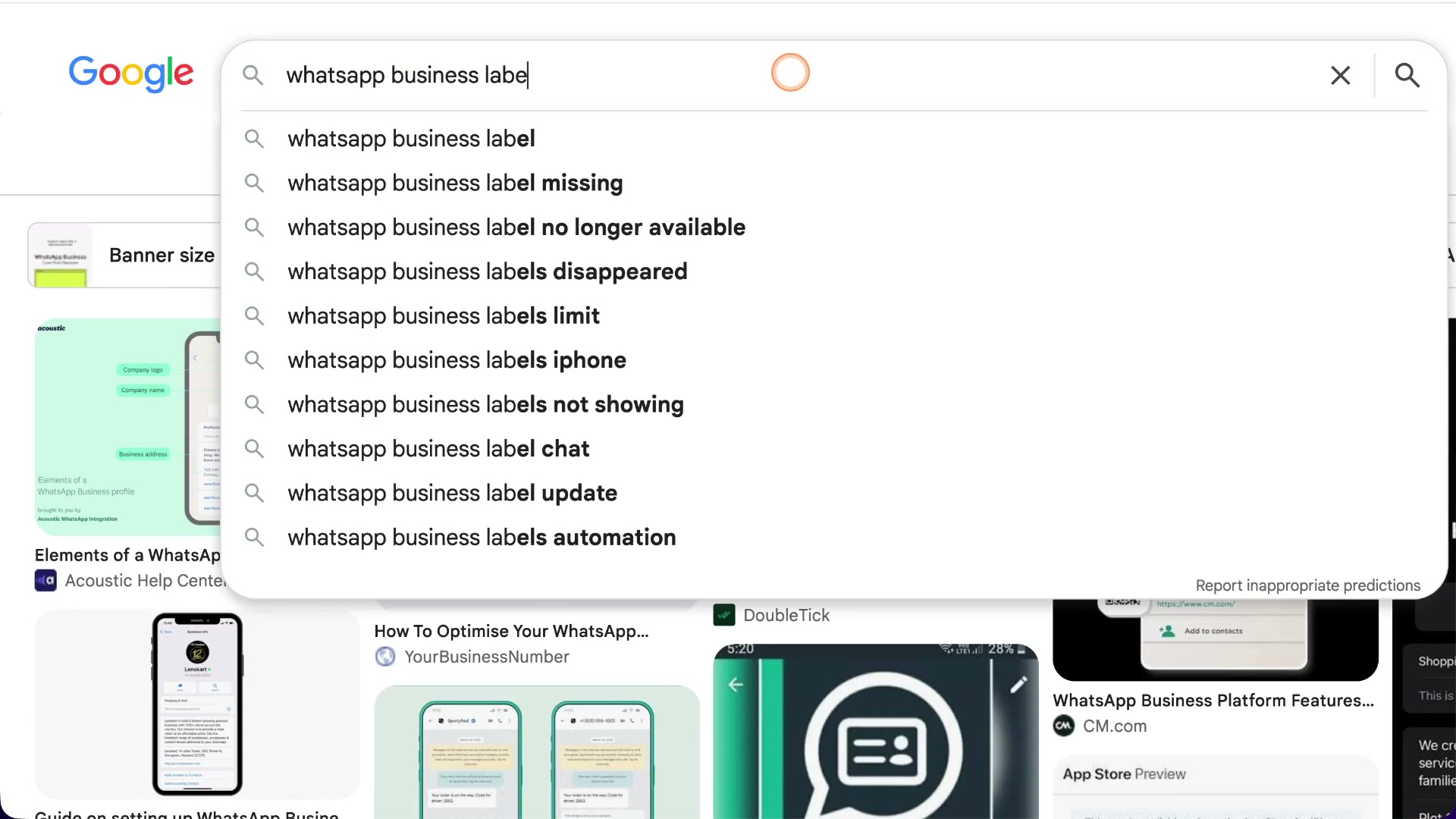
Task: Click the 'Banner size' filter chip
Action: point(124,256)
